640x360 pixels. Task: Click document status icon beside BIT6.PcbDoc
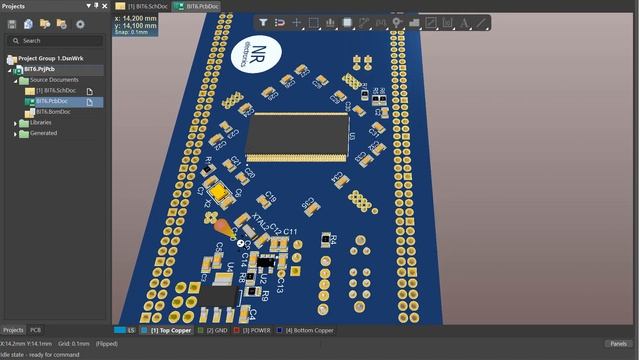[x=89, y=102]
